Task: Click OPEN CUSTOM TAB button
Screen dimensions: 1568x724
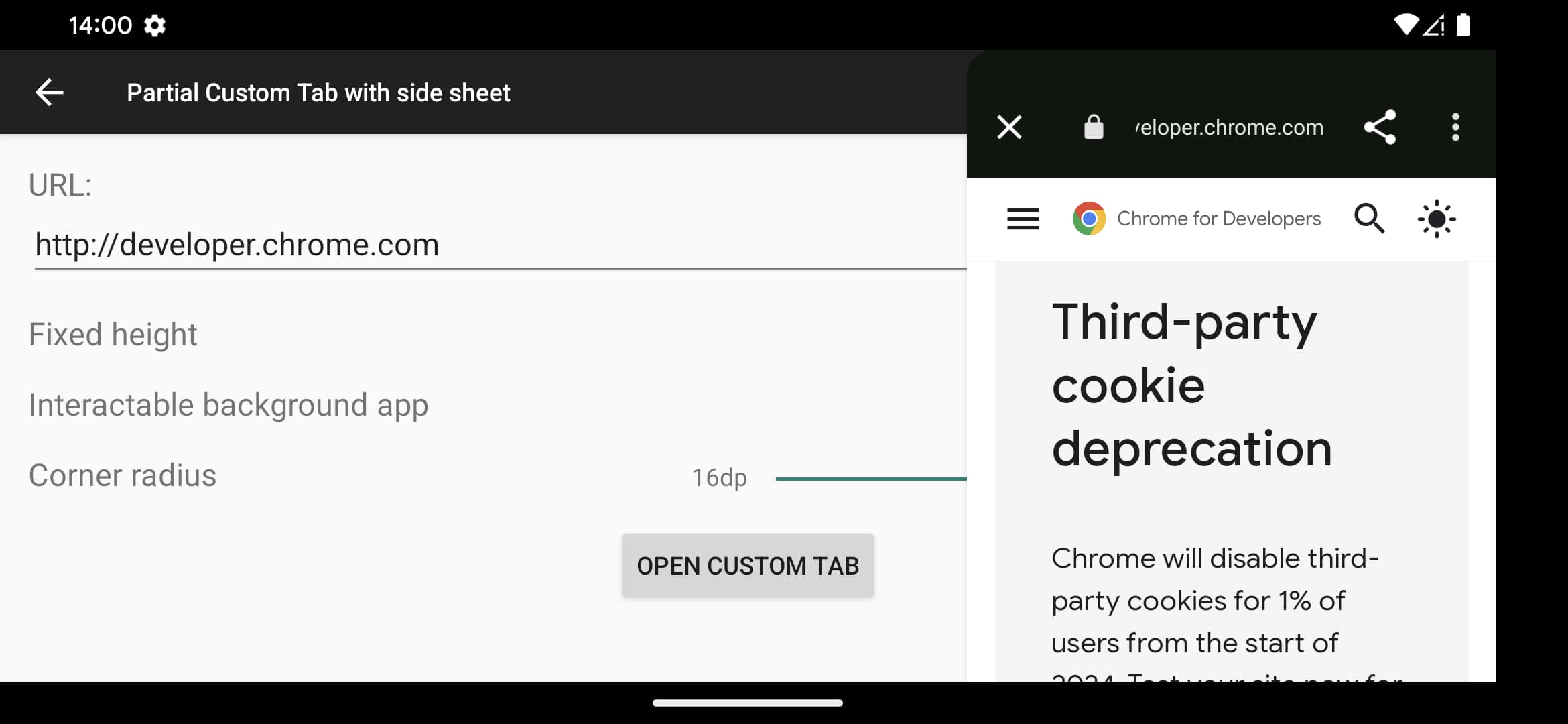Action: (748, 566)
